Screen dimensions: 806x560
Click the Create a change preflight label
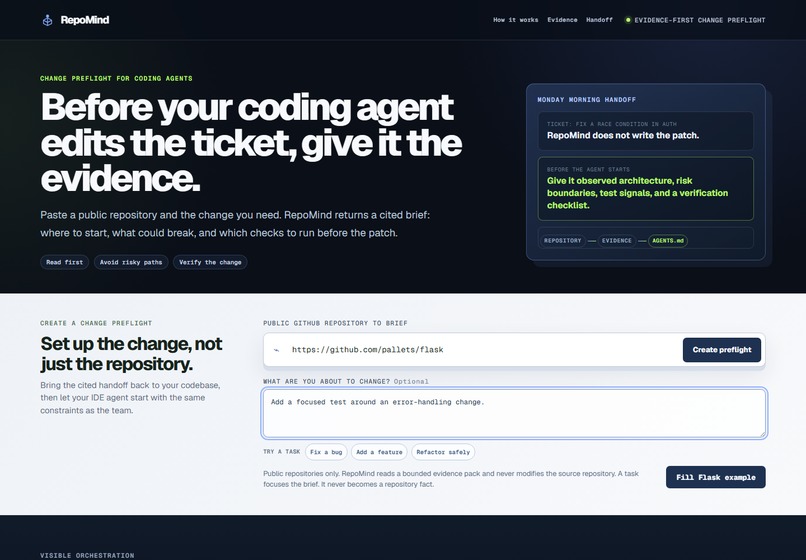(96, 323)
